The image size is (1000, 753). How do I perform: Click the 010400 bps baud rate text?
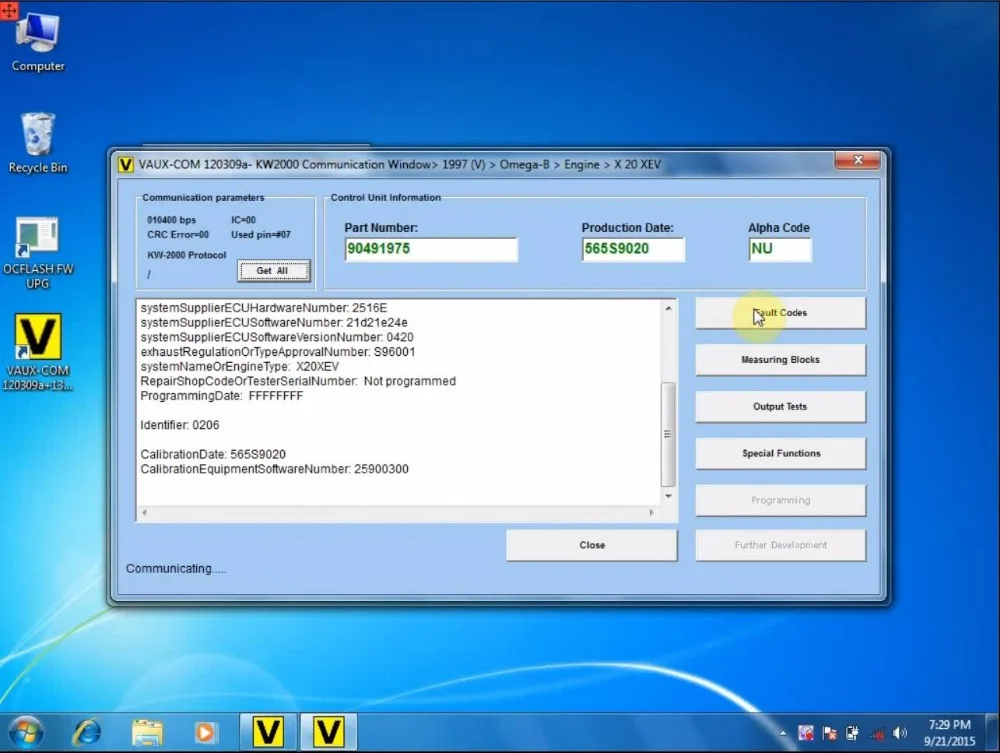171,220
